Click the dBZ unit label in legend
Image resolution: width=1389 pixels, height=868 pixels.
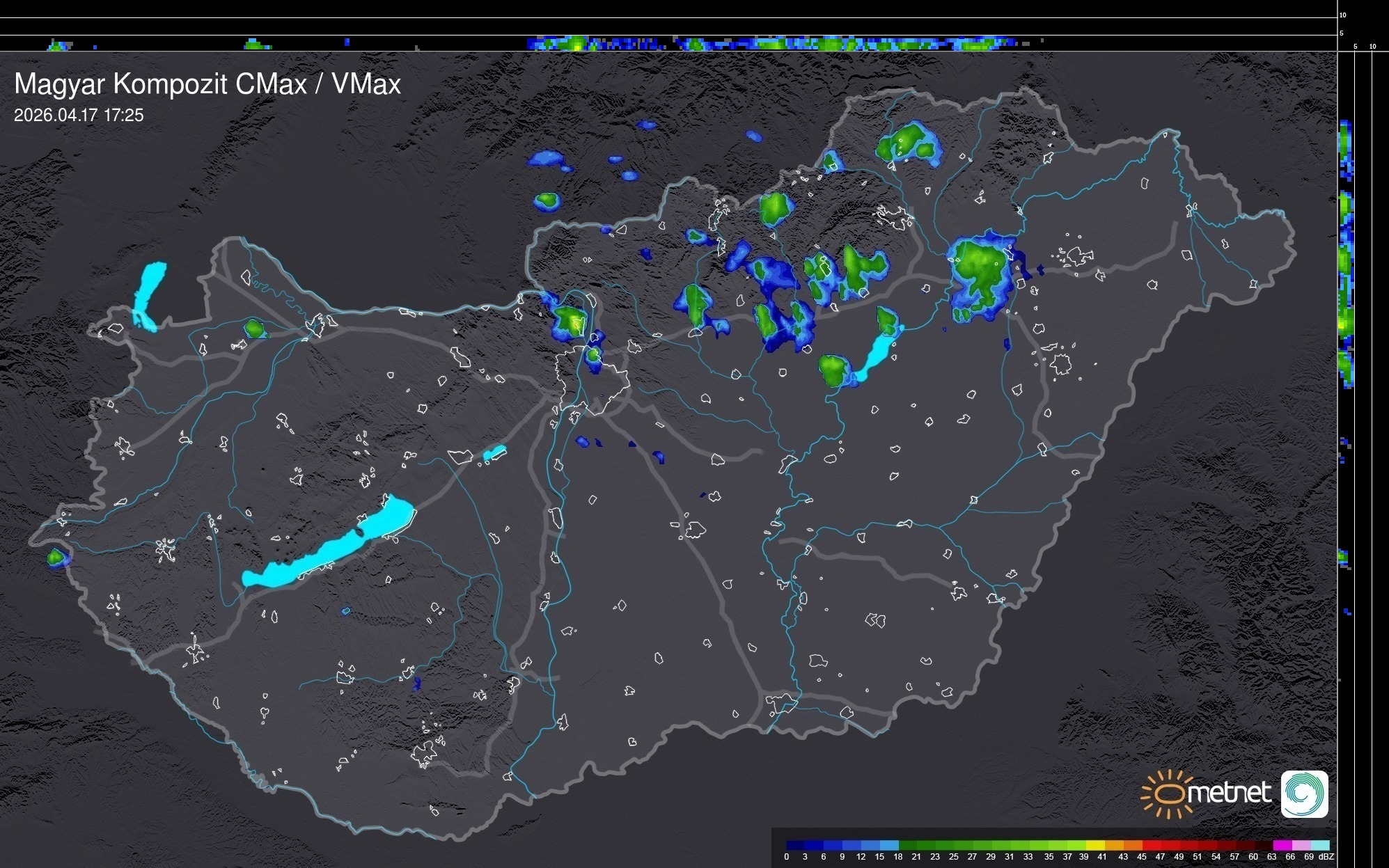[1326, 857]
